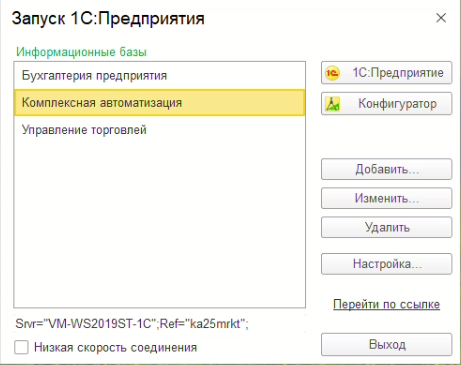Open the Конфигуратор button
This screenshot has width=461, height=365.
386,104
